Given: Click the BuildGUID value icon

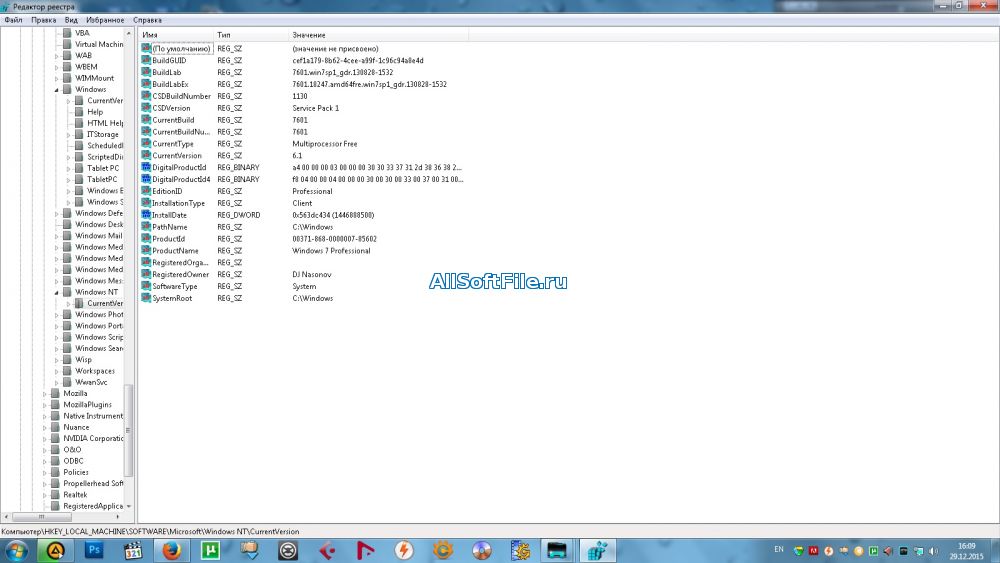Looking at the screenshot, I should coord(145,61).
